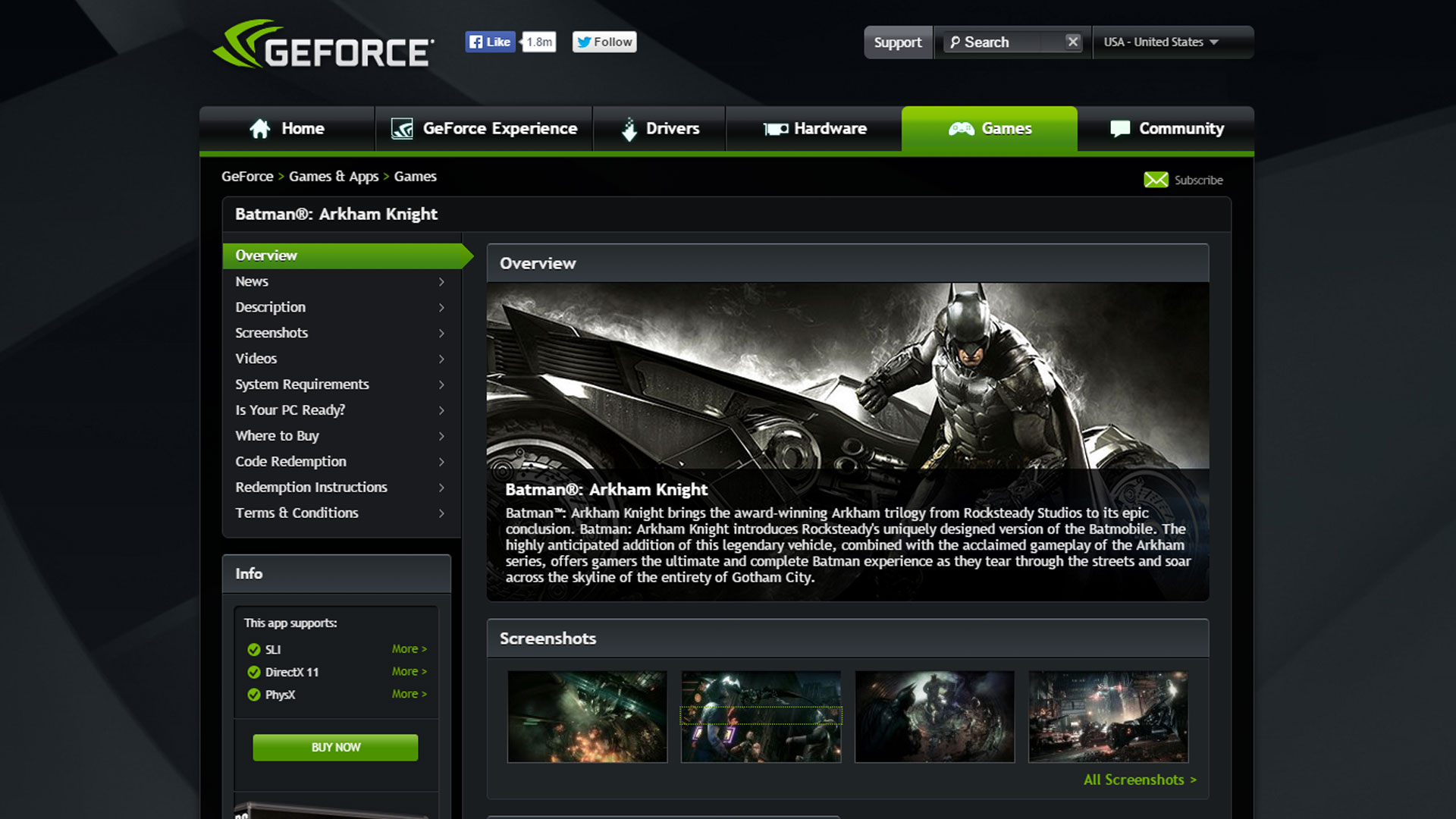Click the PhysX green checkmark
Image resolution: width=1456 pixels, height=819 pixels.
tap(254, 695)
